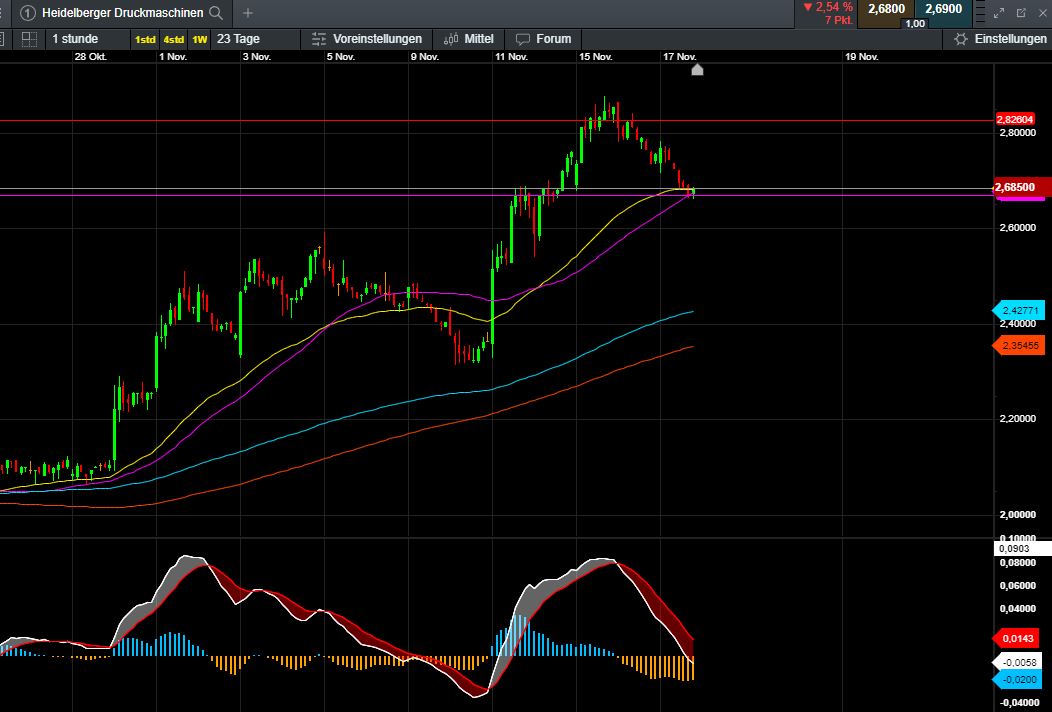Maximize the chart with the expand arrows icon
The height and width of the screenshot is (712, 1052).
(998, 13)
